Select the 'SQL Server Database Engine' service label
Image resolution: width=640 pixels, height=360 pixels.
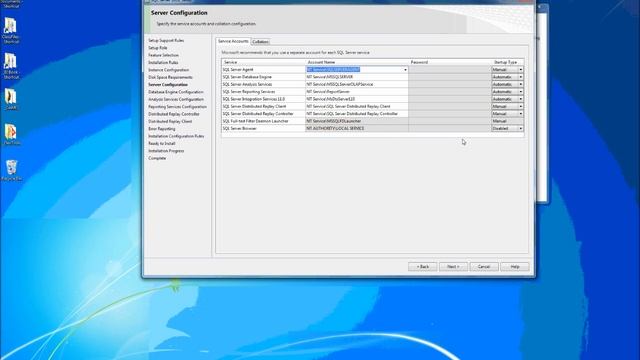pos(247,77)
